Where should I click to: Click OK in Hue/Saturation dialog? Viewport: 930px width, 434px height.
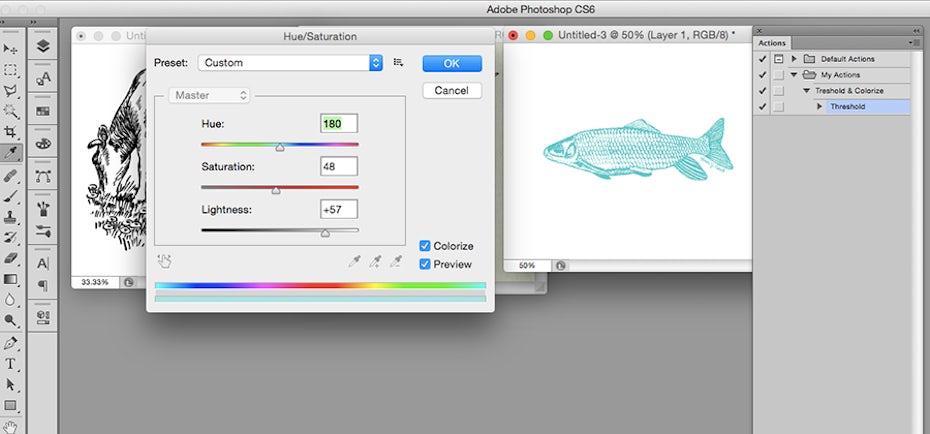tap(451, 63)
